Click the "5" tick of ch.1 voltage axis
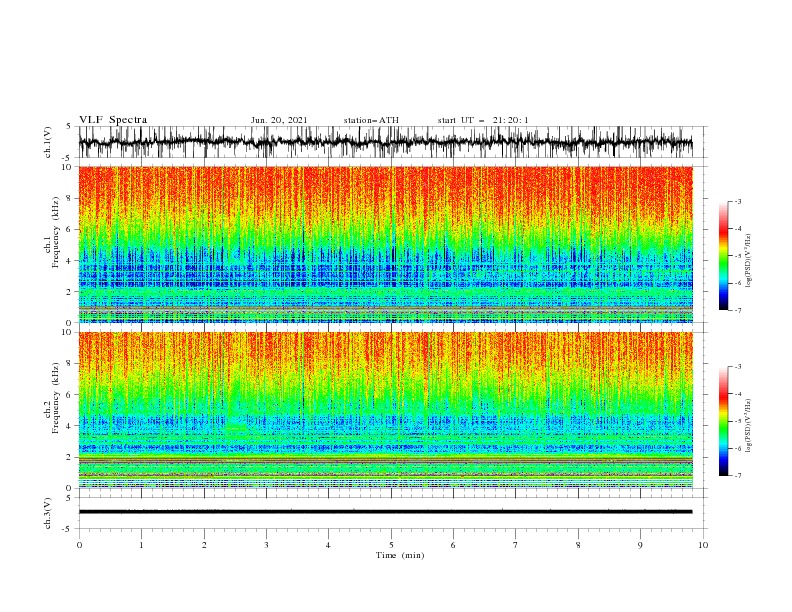792x612 pixels. point(69,127)
